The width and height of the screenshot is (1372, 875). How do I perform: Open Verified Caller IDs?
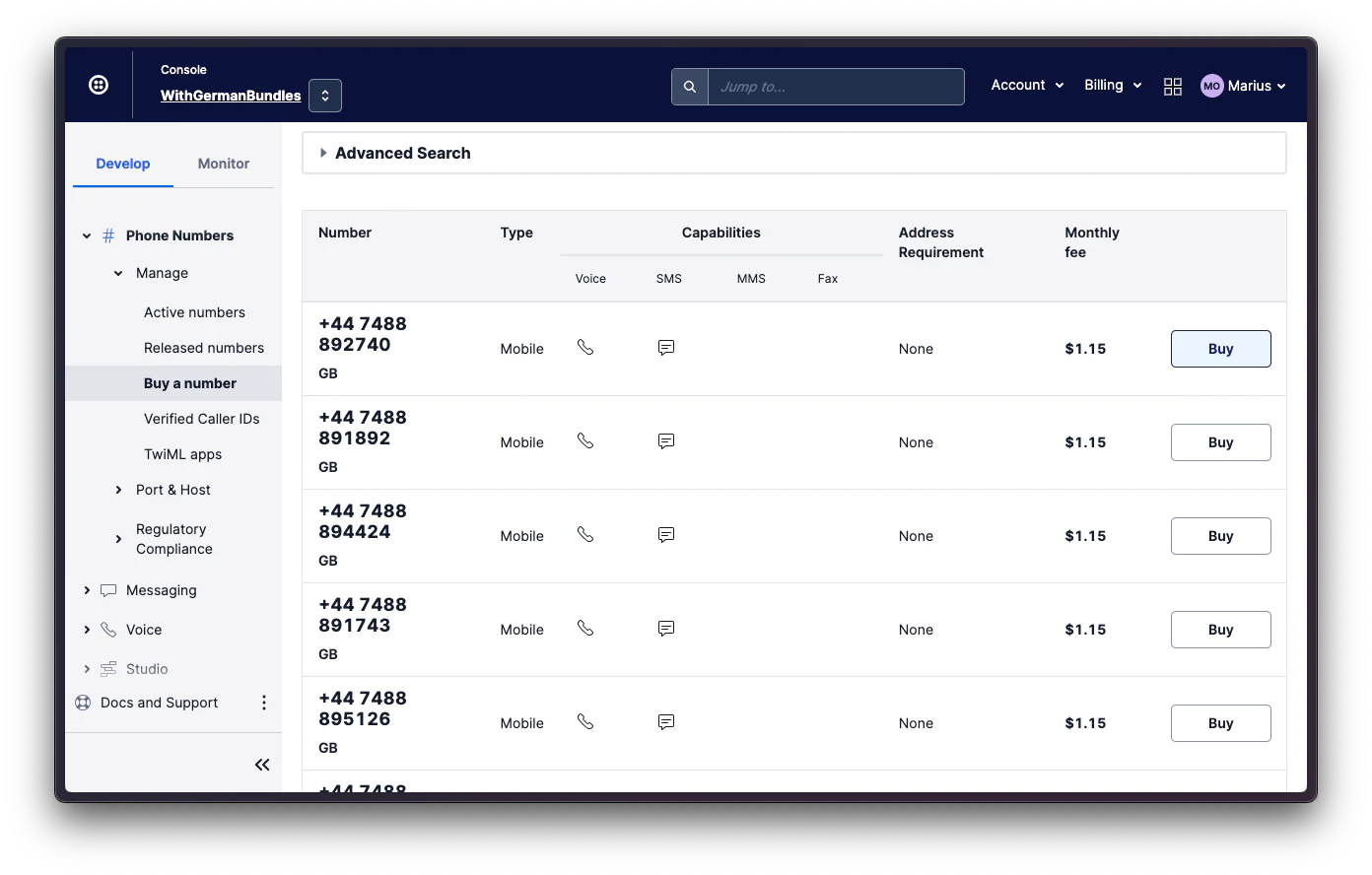coord(202,419)
